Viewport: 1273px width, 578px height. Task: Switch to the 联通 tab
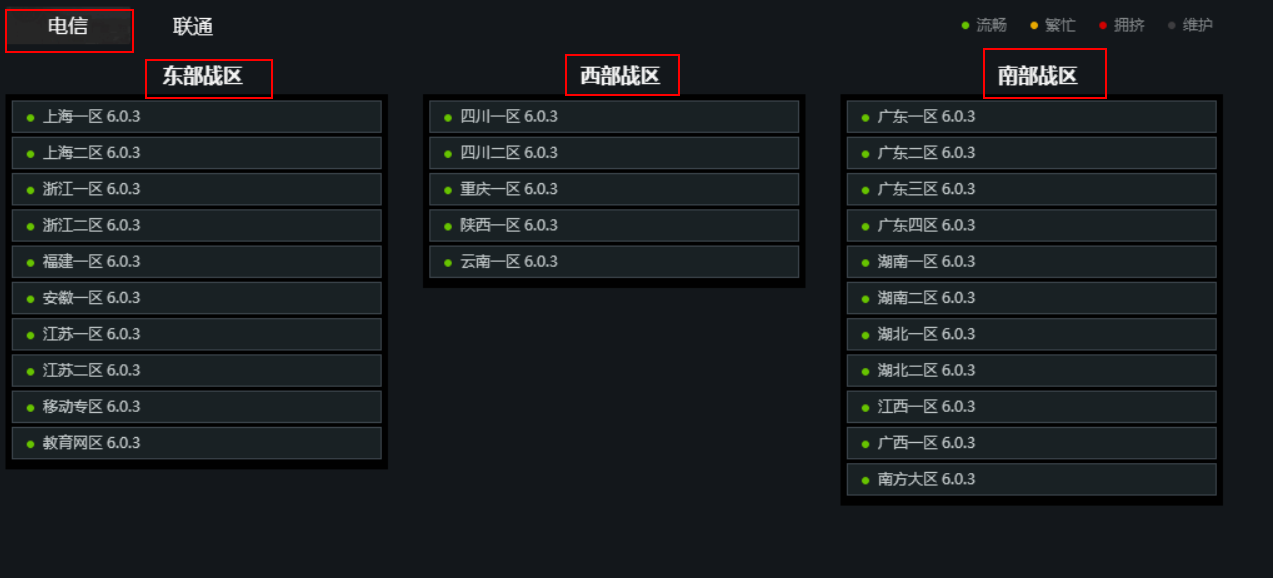coord(193,27)
